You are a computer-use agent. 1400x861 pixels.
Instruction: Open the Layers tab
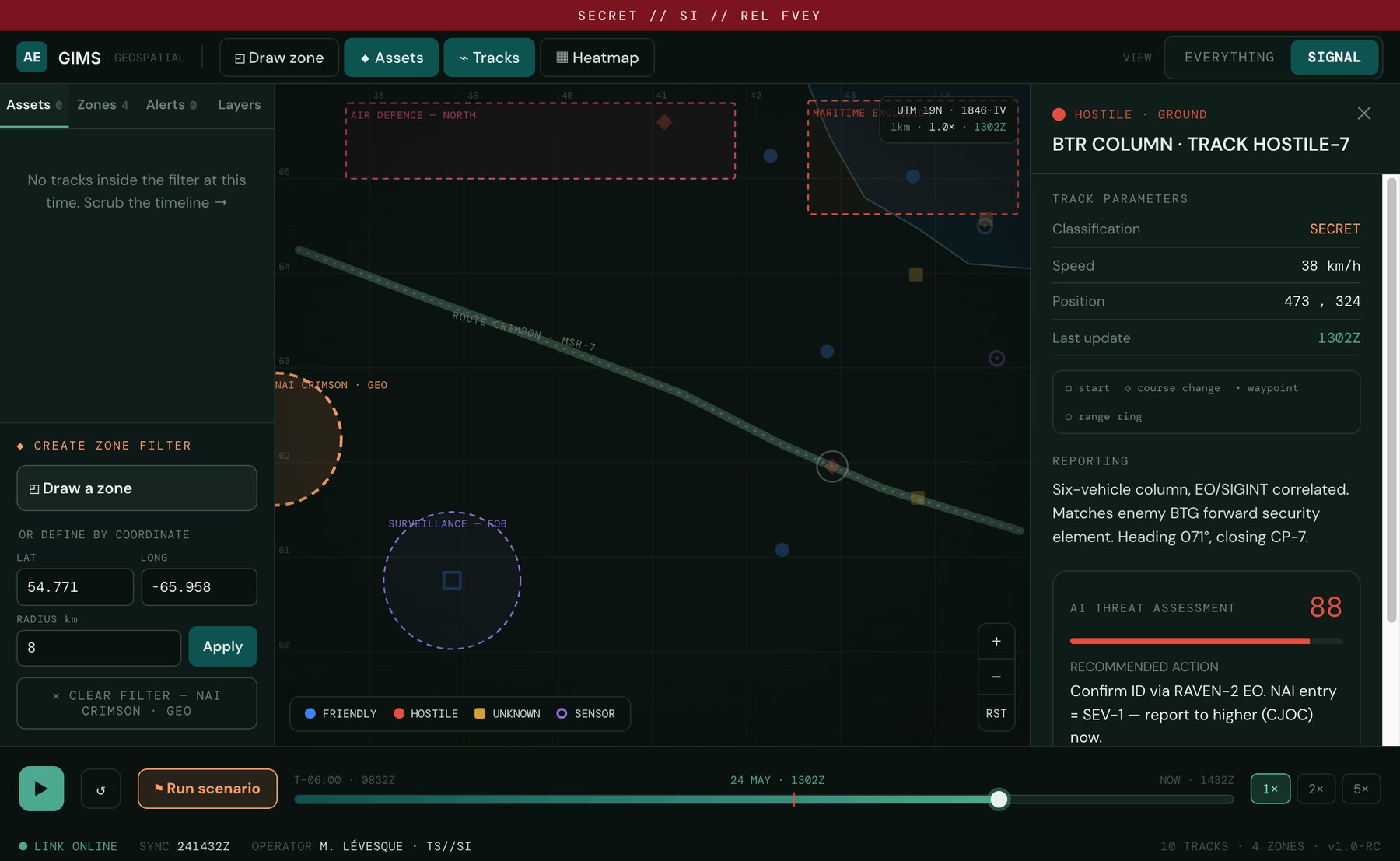[x=239, y=105]
